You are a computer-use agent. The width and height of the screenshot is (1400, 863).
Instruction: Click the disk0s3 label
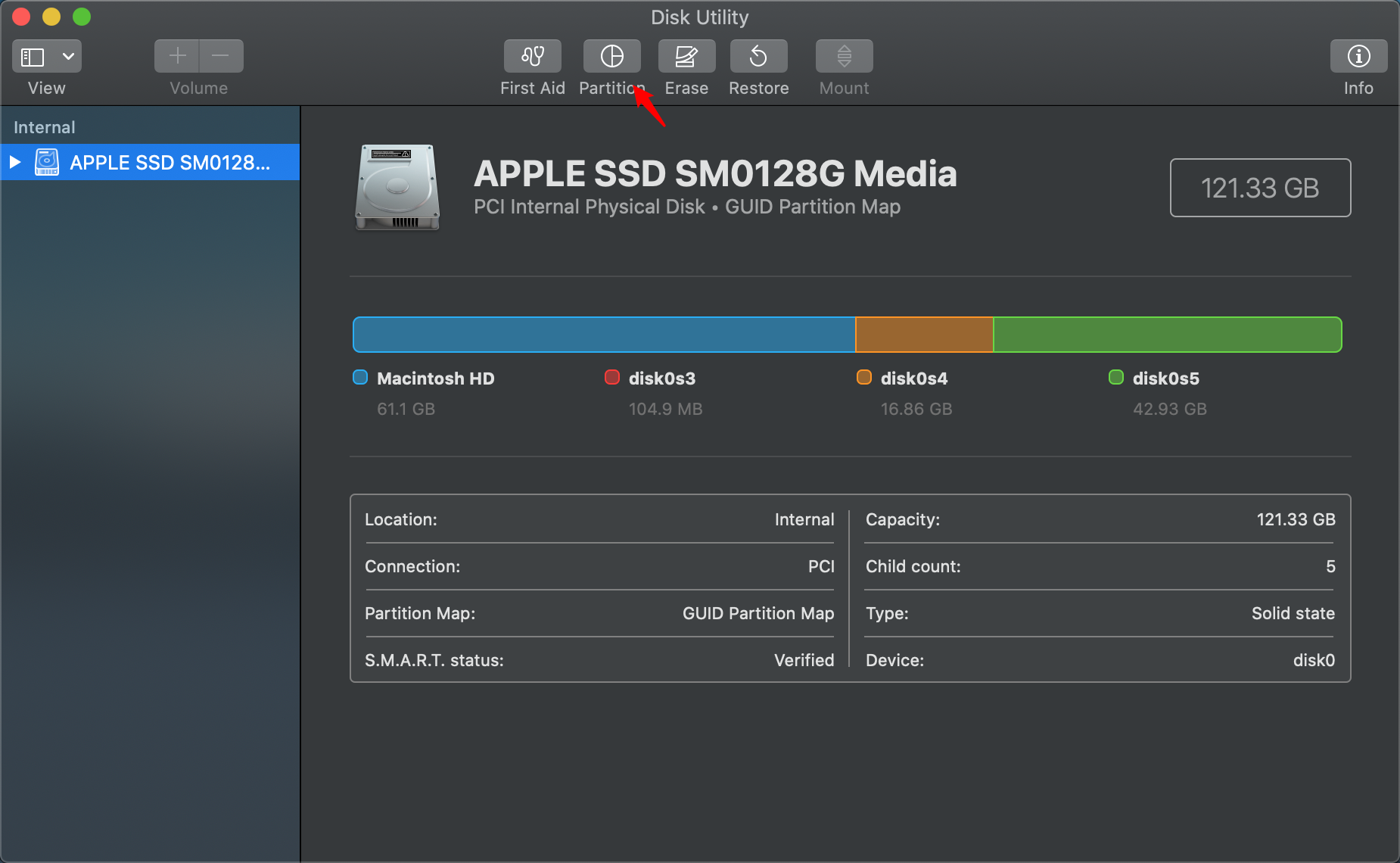(662, 379)
